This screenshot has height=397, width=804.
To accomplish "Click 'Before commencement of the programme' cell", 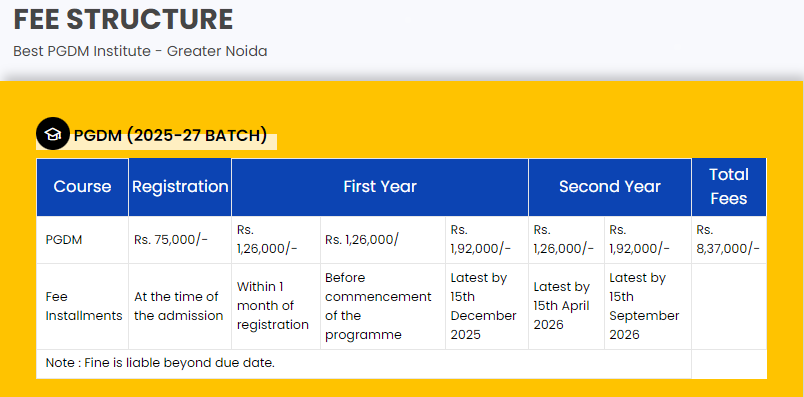I will coord(383,306).
